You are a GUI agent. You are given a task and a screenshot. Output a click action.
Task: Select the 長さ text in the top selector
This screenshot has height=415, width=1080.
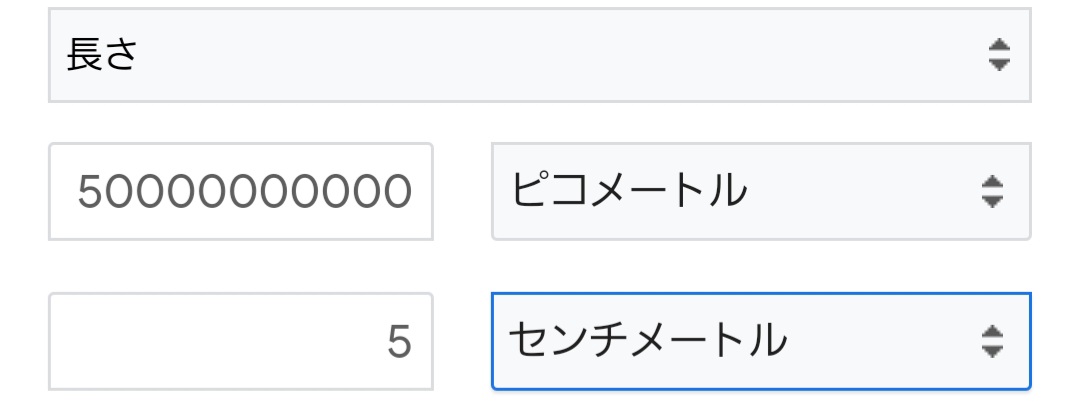coord(101,55)
